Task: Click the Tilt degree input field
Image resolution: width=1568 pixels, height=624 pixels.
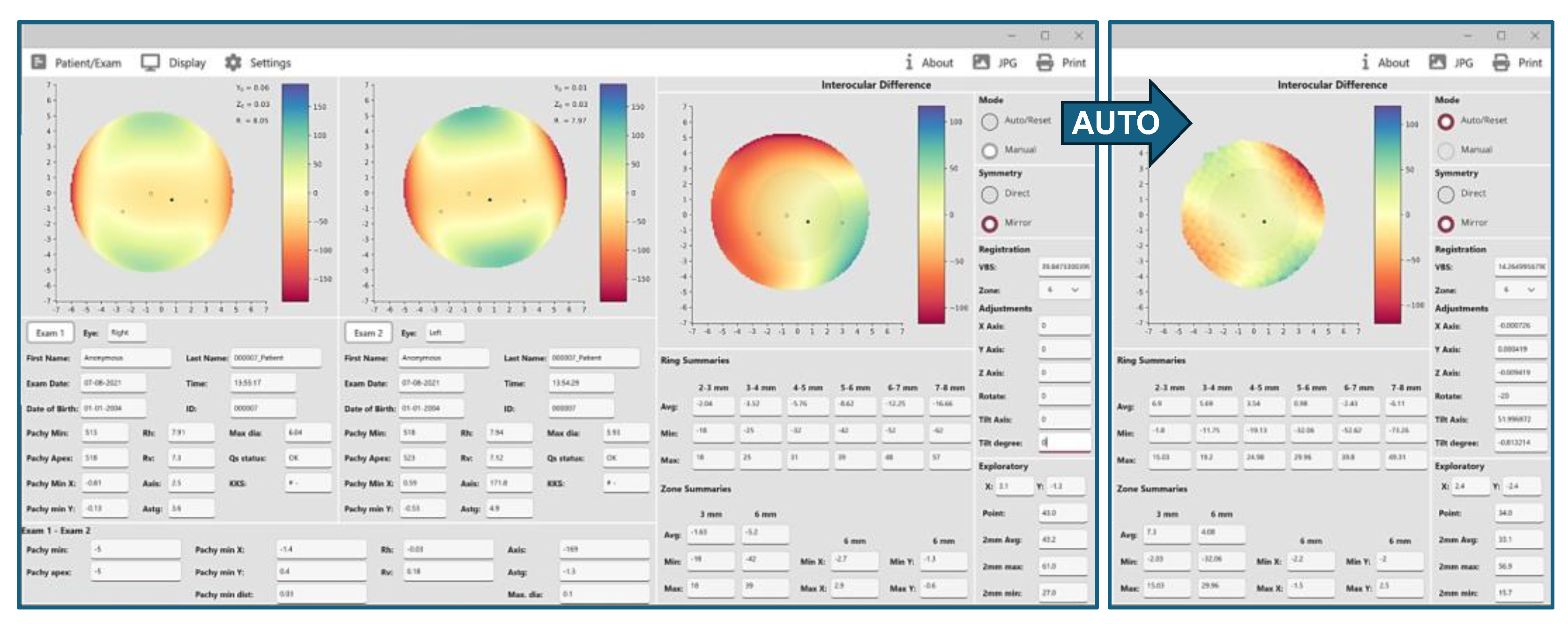Action: coord(1064,443)
